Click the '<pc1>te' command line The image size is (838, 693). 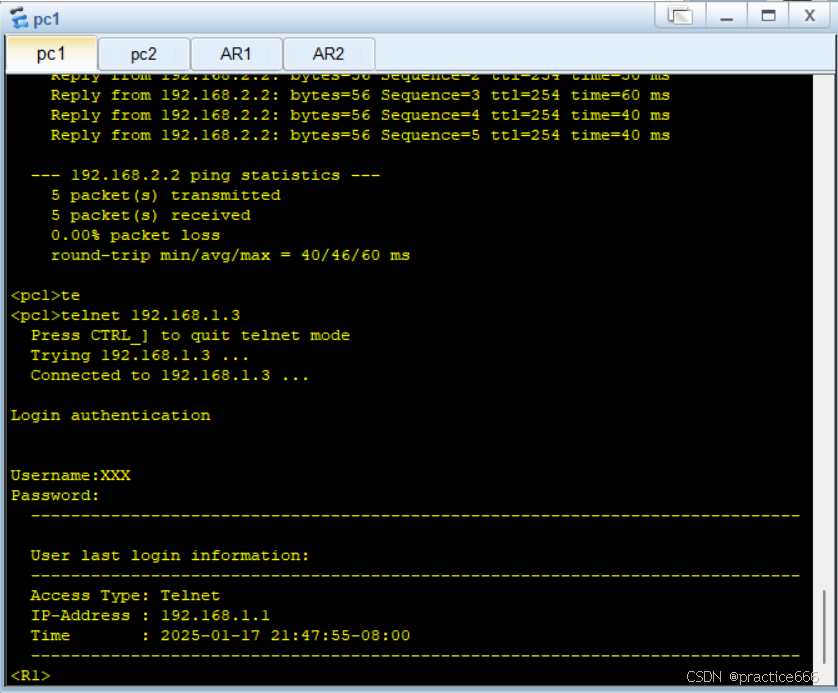tap(45, 295)
